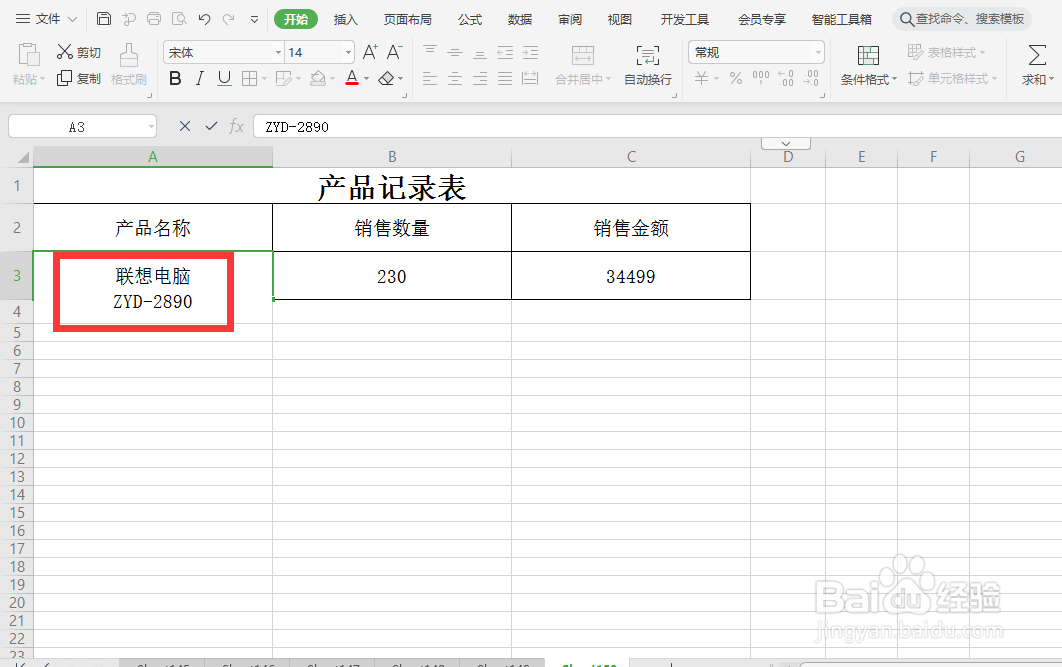Open the 文件 menu dropdown arrow

[72, 19]
